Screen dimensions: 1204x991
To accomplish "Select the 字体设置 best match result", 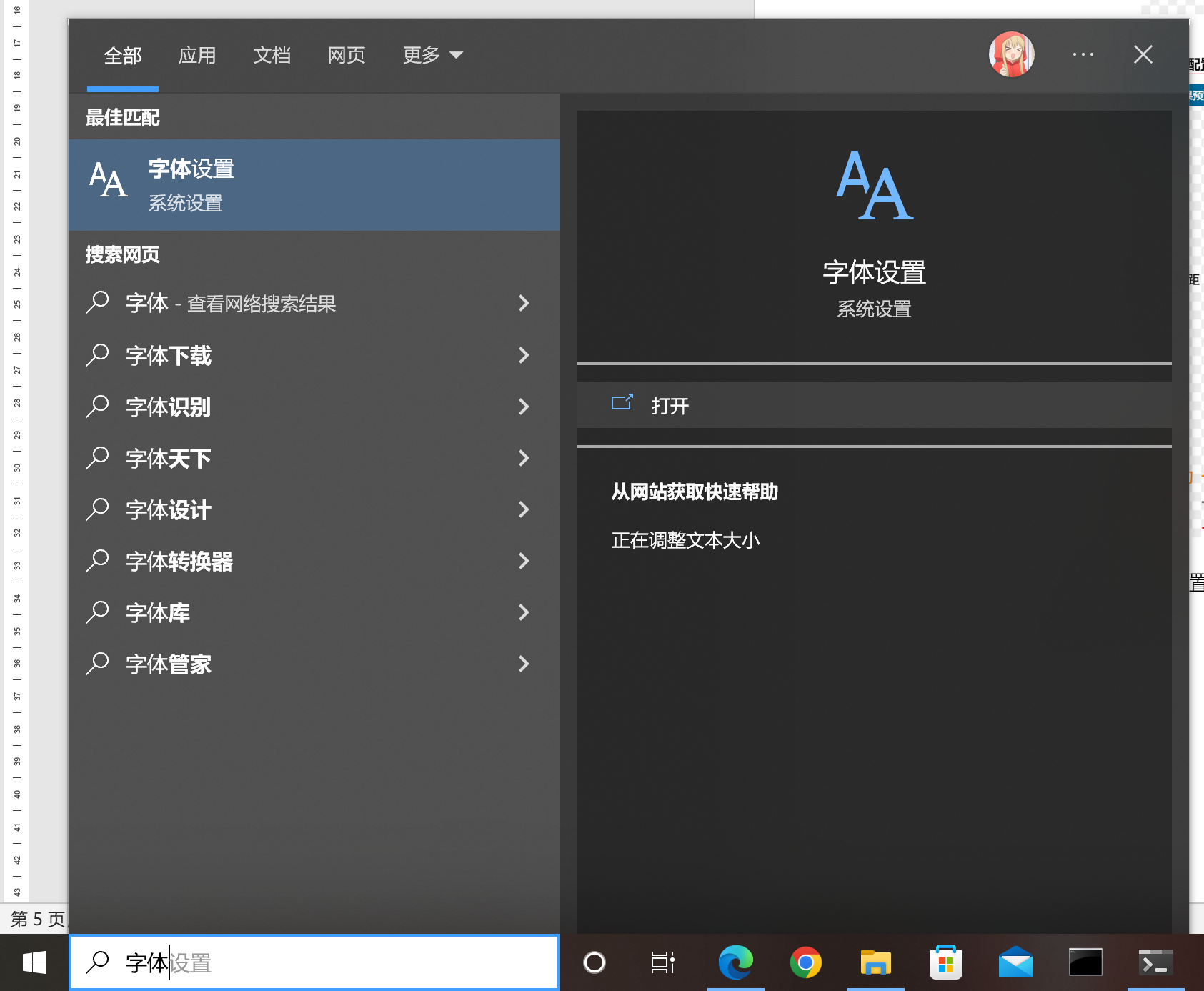I will [x=314, y=185].
